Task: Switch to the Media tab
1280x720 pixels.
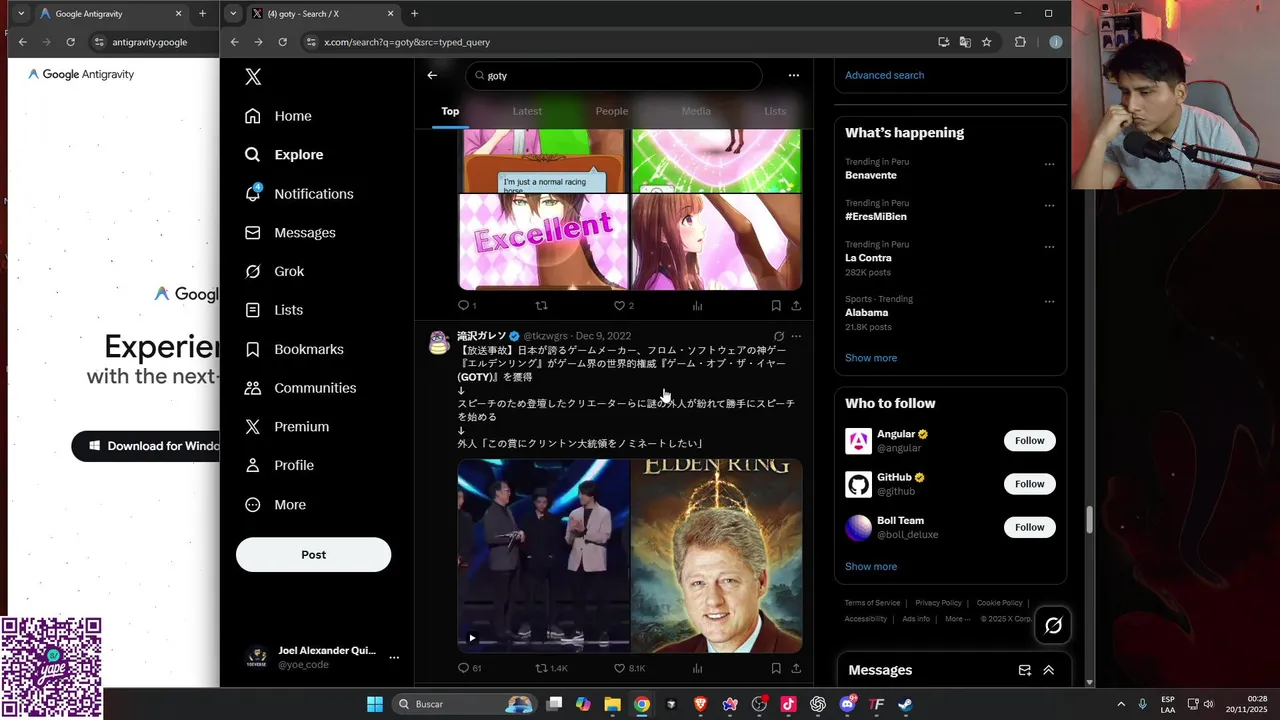Action: point(696,111)
